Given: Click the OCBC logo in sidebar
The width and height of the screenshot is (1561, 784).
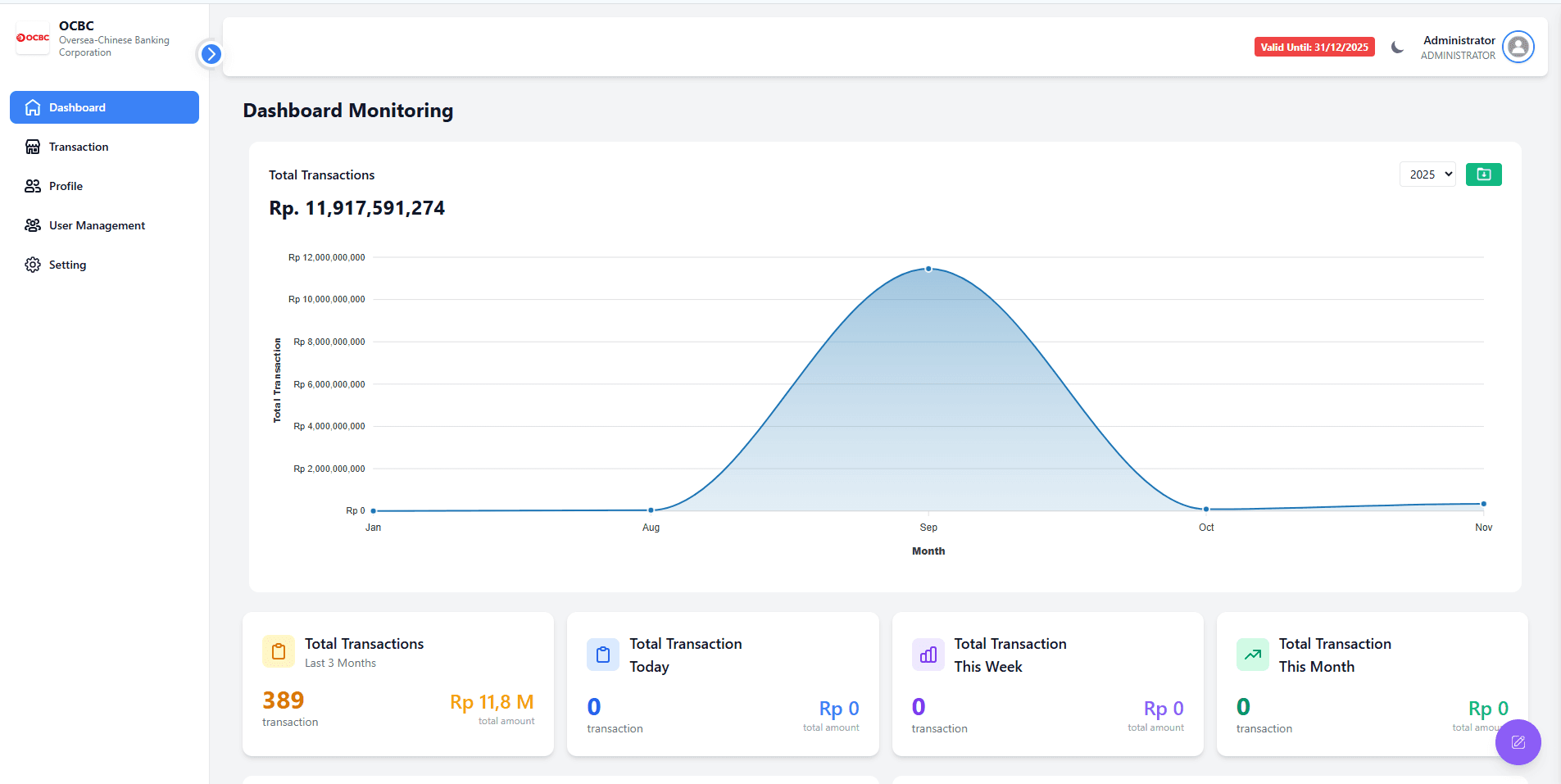Looking at the screenshot, I should 33,38.
